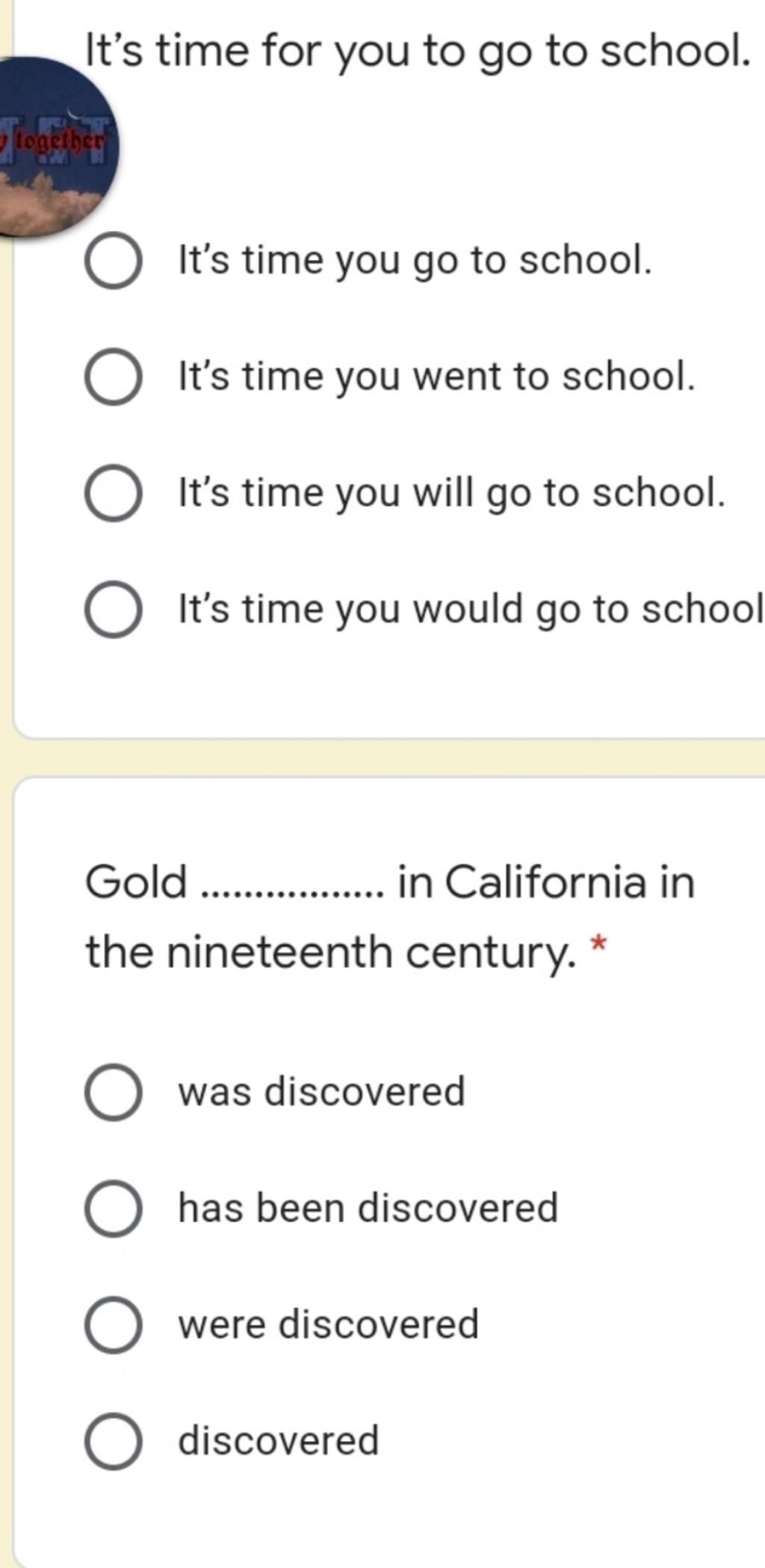Choose the plain 'discovered' radio button
The height and width of the screenshot is (1568, 765).
113,1441
